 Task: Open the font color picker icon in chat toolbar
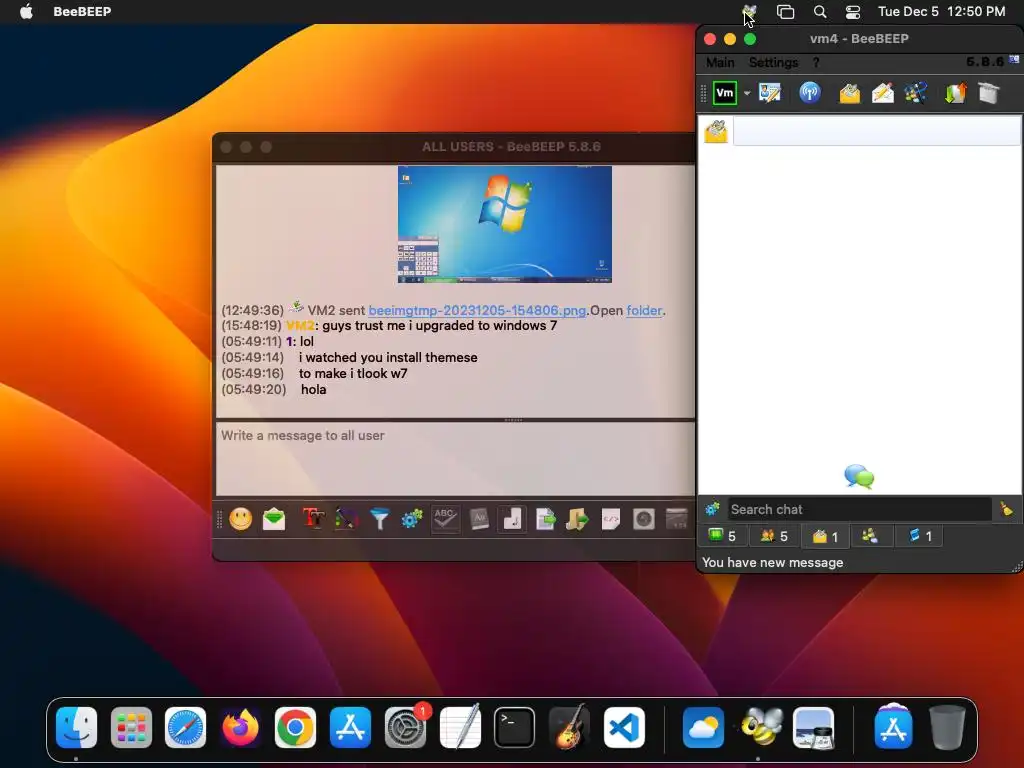click(x=346, y=519)
